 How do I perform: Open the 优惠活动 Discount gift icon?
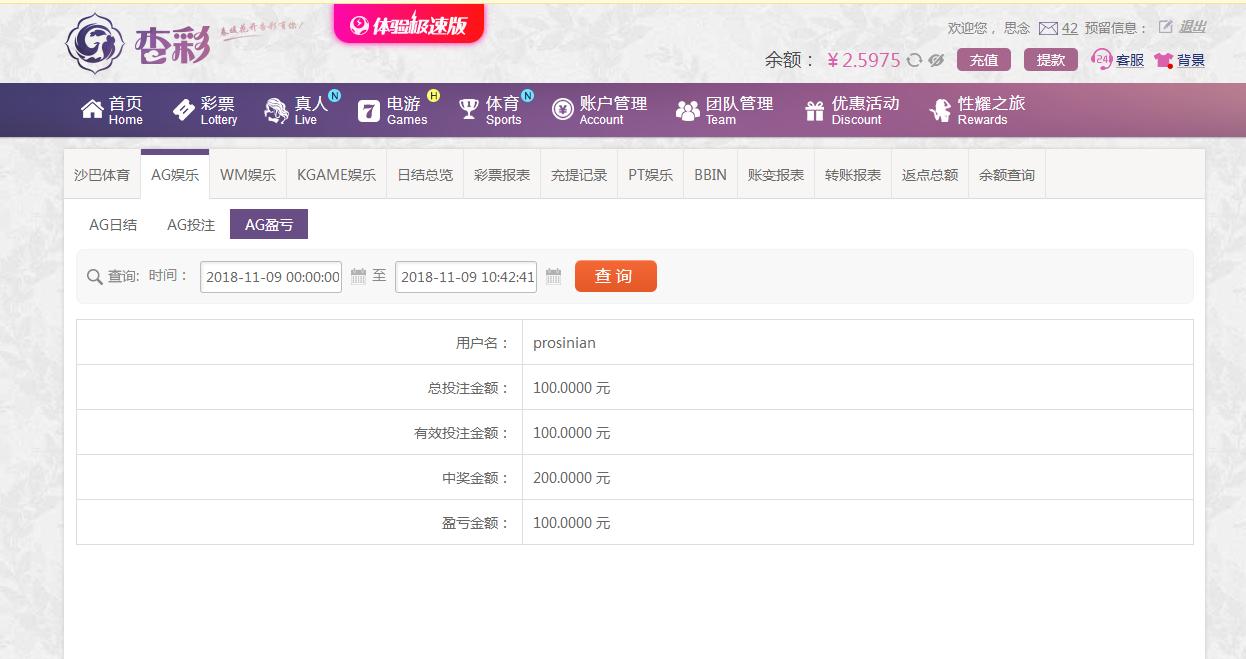coord(815,110)
